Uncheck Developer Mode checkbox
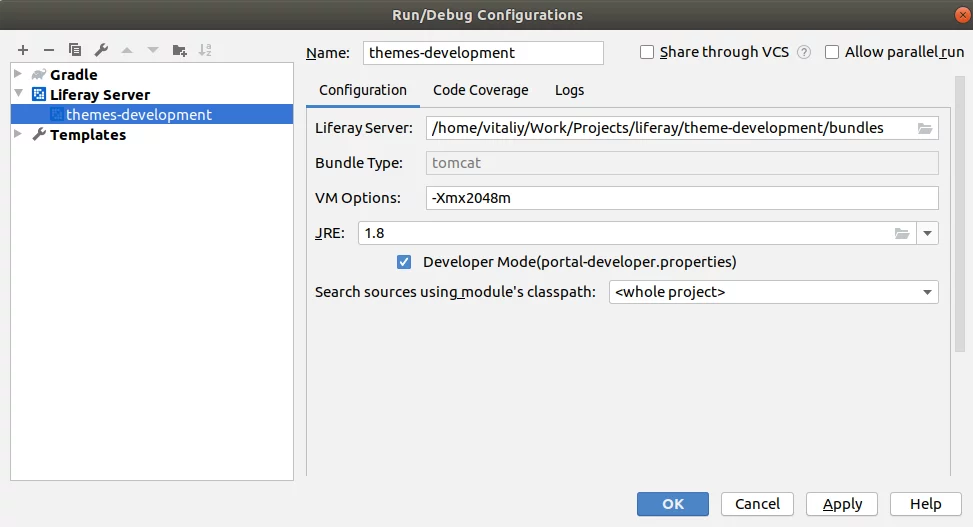Viewport: 973px width, 527px height. click(x=404, y=262)
